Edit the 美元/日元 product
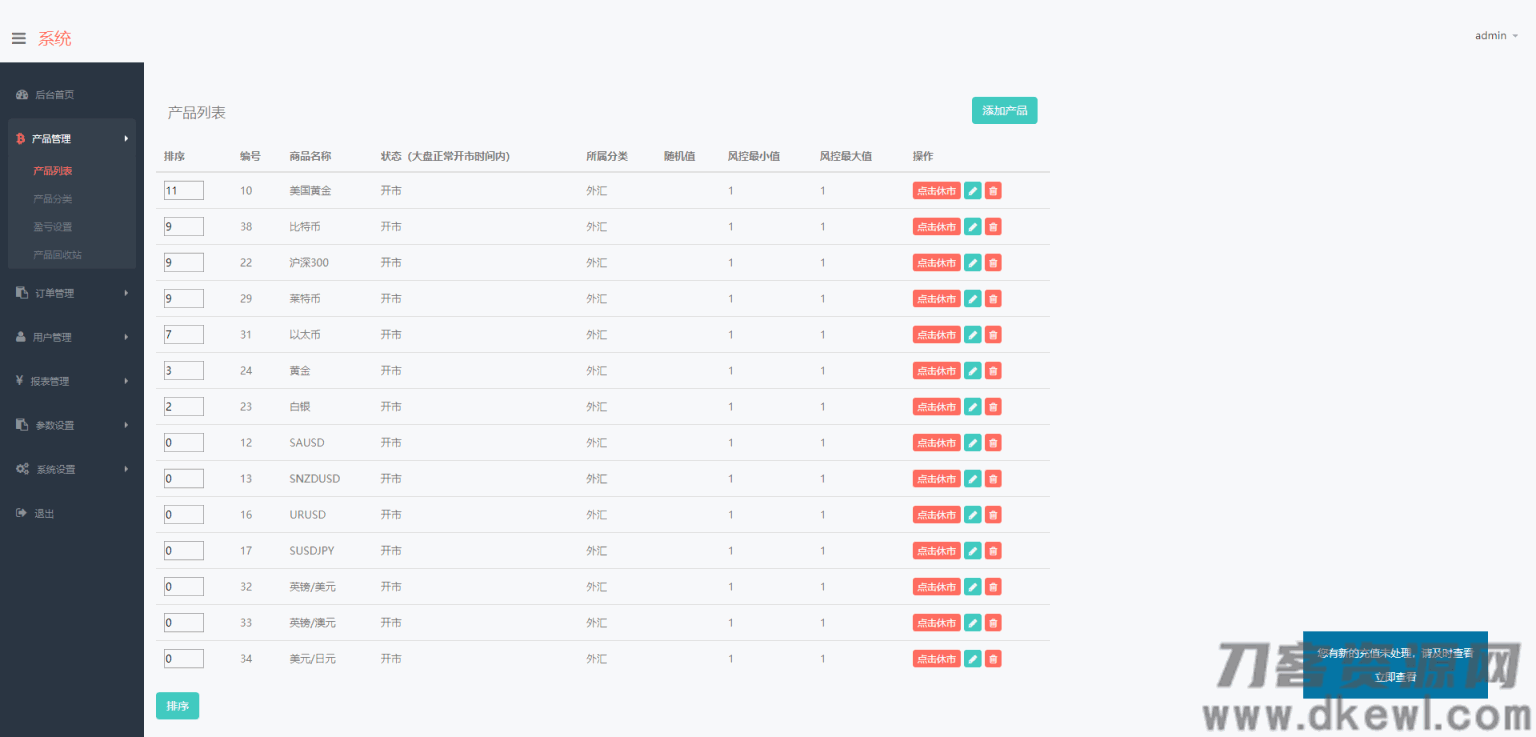This screenshot has height=737, width=1536. (972, 659)
